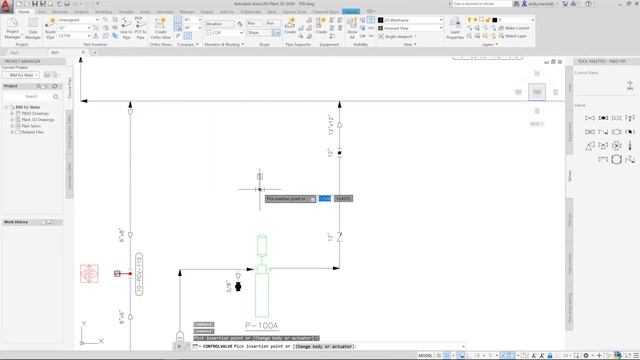The image size is (640, 360).
Task: Open the Data Manager ribbon button
Action: point(33,28)
